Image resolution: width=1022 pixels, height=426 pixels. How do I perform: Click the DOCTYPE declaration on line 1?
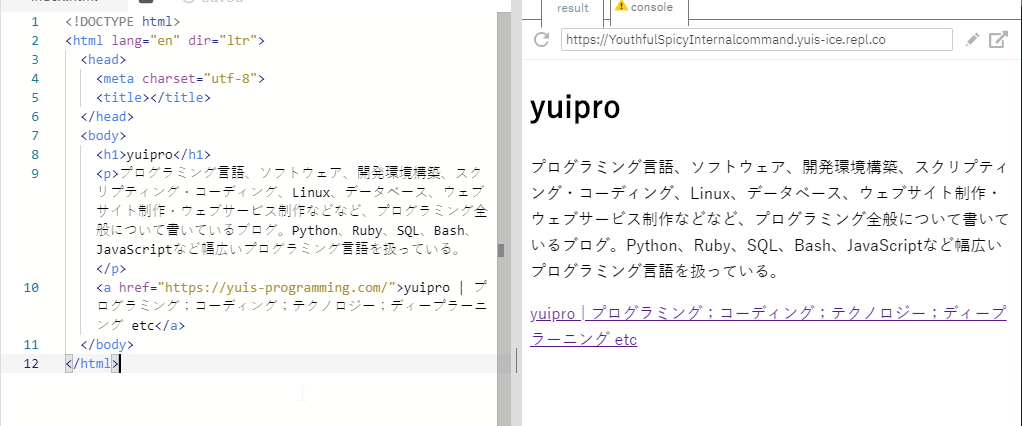coord(123,22)
